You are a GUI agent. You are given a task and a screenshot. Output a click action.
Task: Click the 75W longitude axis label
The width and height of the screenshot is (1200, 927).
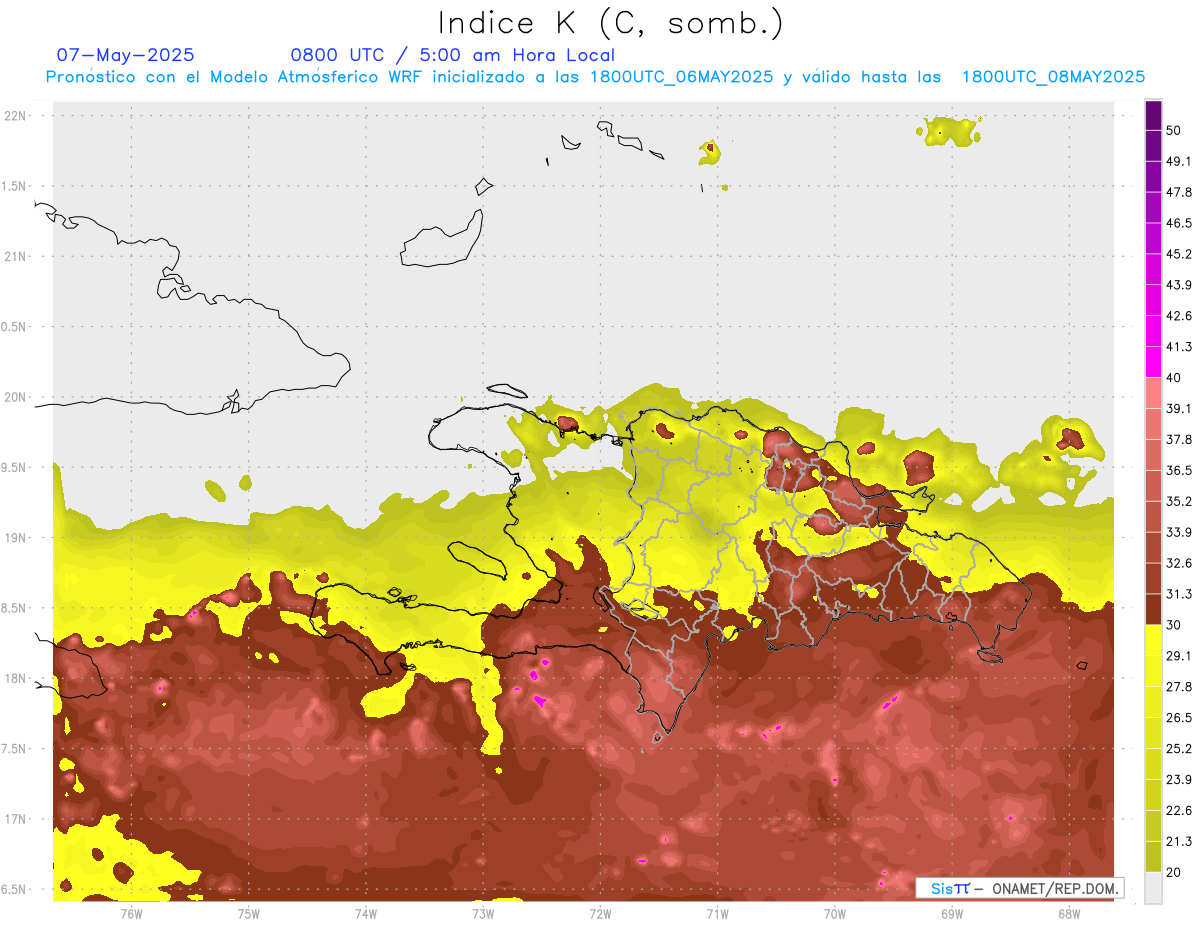249,913
